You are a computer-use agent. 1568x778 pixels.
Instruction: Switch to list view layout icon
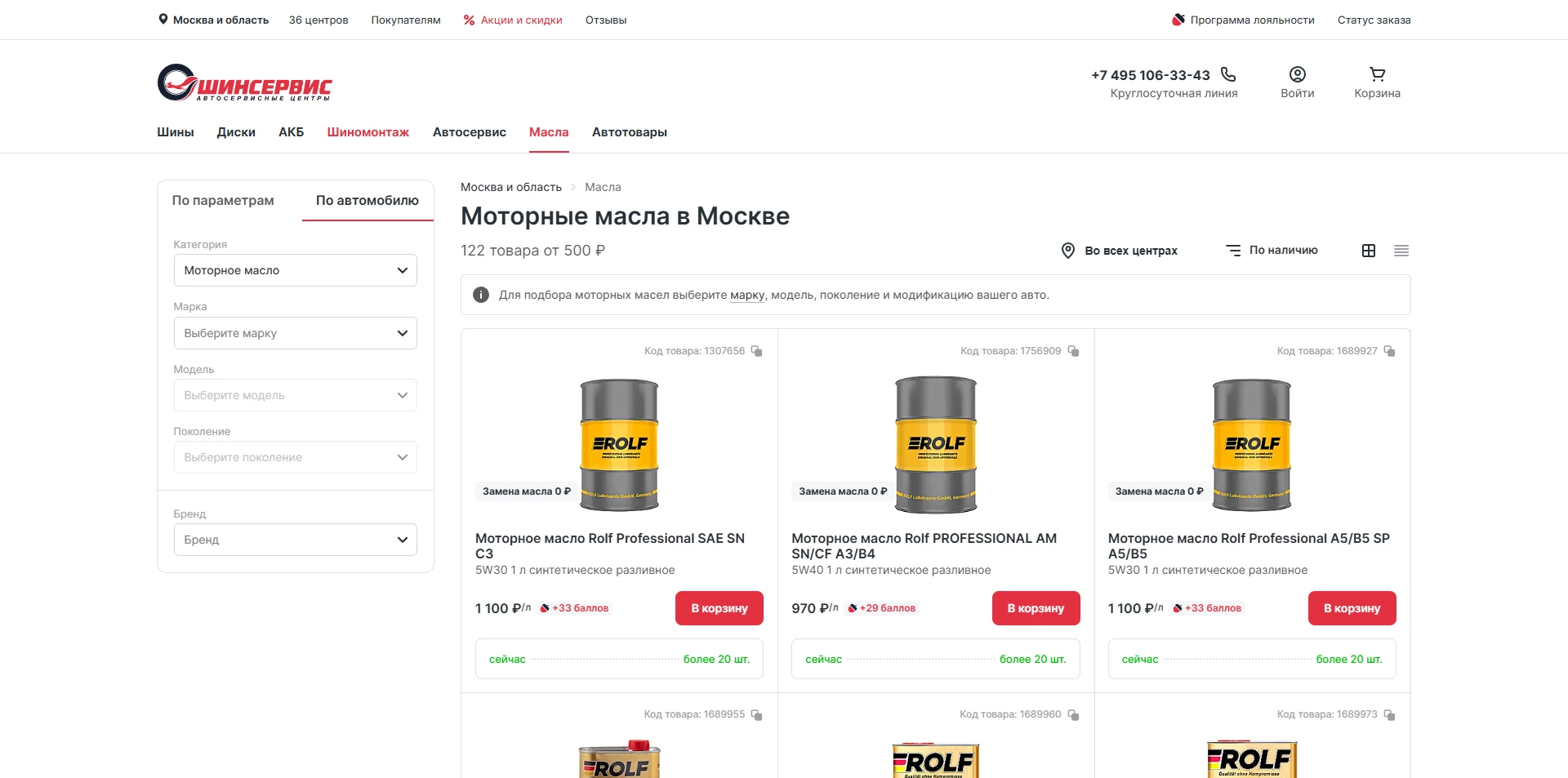click(x=1401, y=251)
